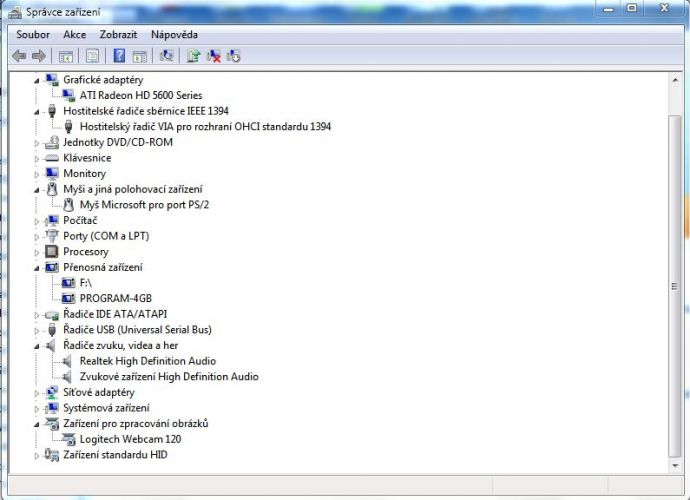Toggle the action pane toolbar icon
This screenshot has width=690, height=500.
(x=140, y=56)
